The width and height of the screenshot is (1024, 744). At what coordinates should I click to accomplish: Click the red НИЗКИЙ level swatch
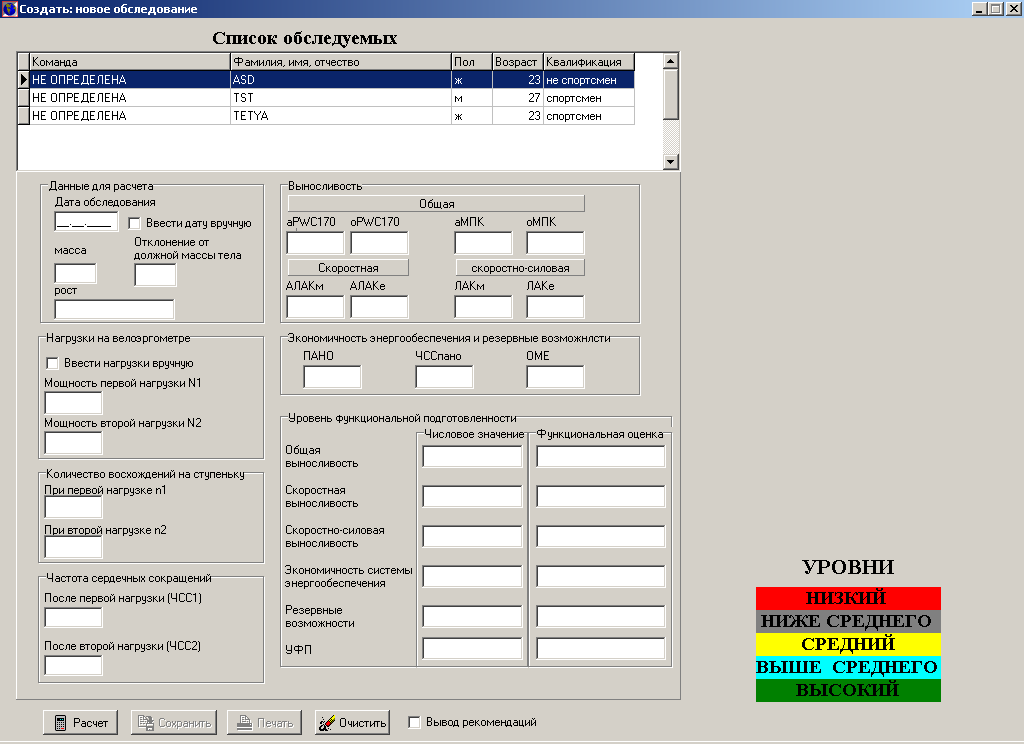click(848, 598)
